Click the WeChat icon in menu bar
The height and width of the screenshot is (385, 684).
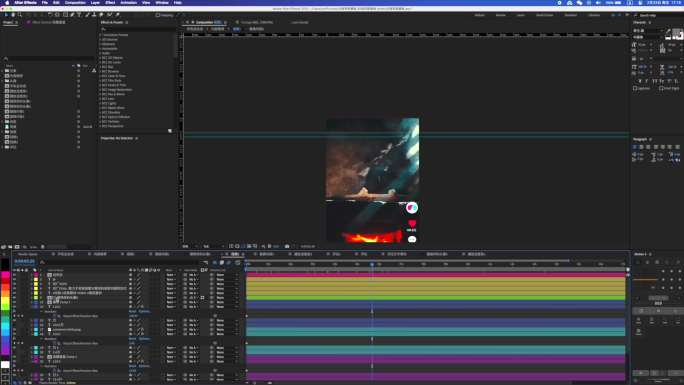[x=579, y=3]
